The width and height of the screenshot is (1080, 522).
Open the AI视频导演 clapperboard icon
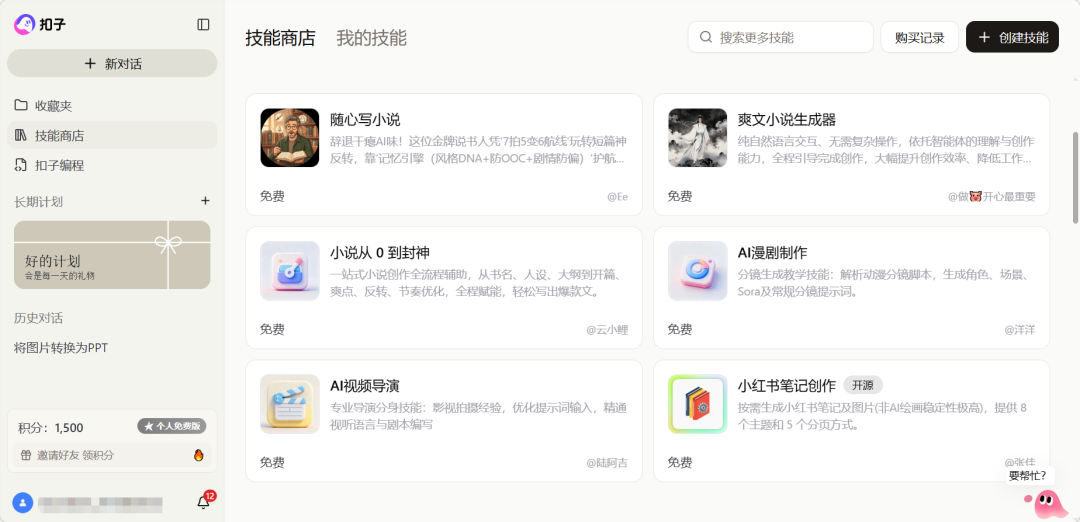click(289, 404)
